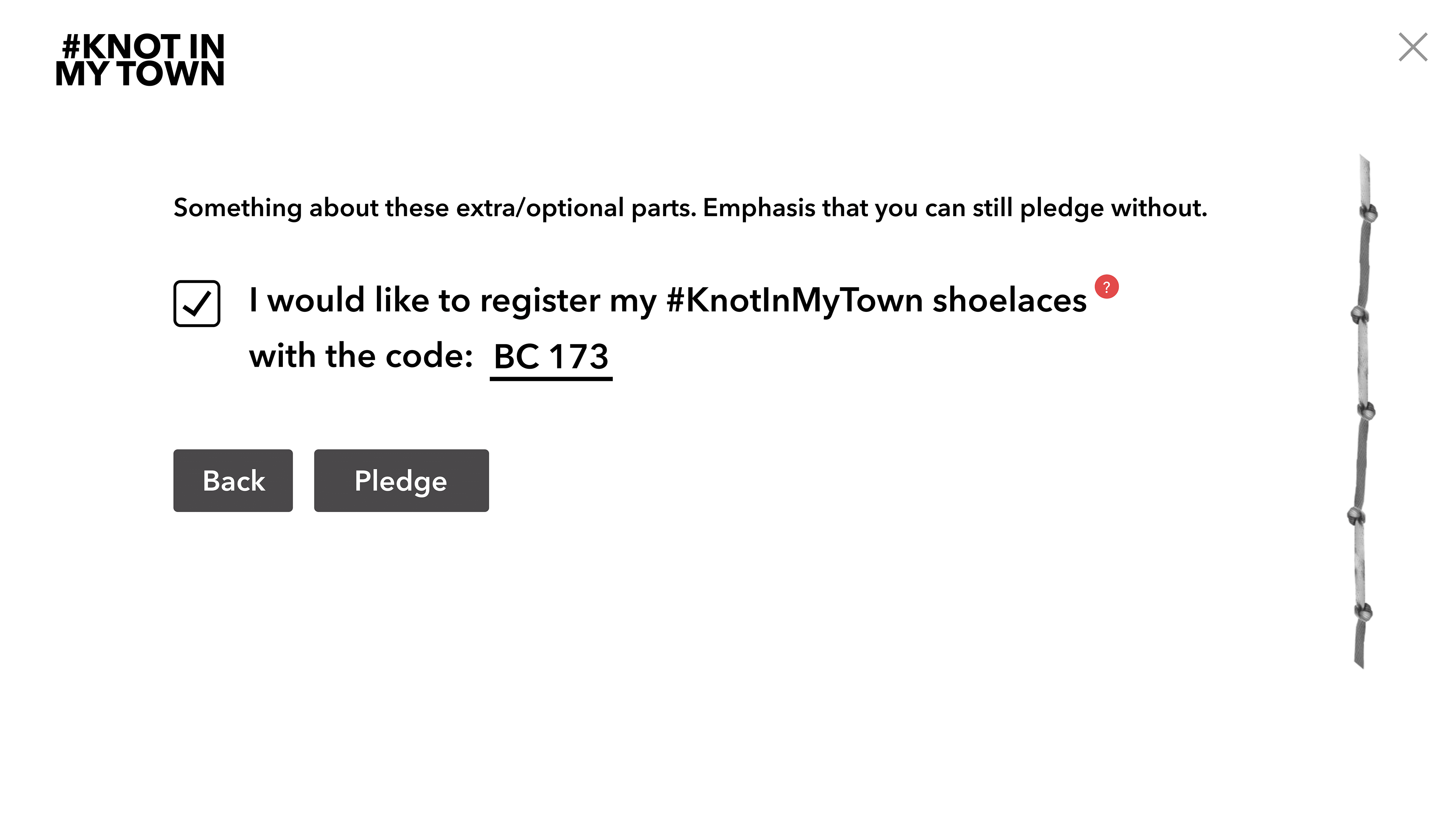
Task: Close the pledge screen with the X
Action: (x=1412, y=47)
